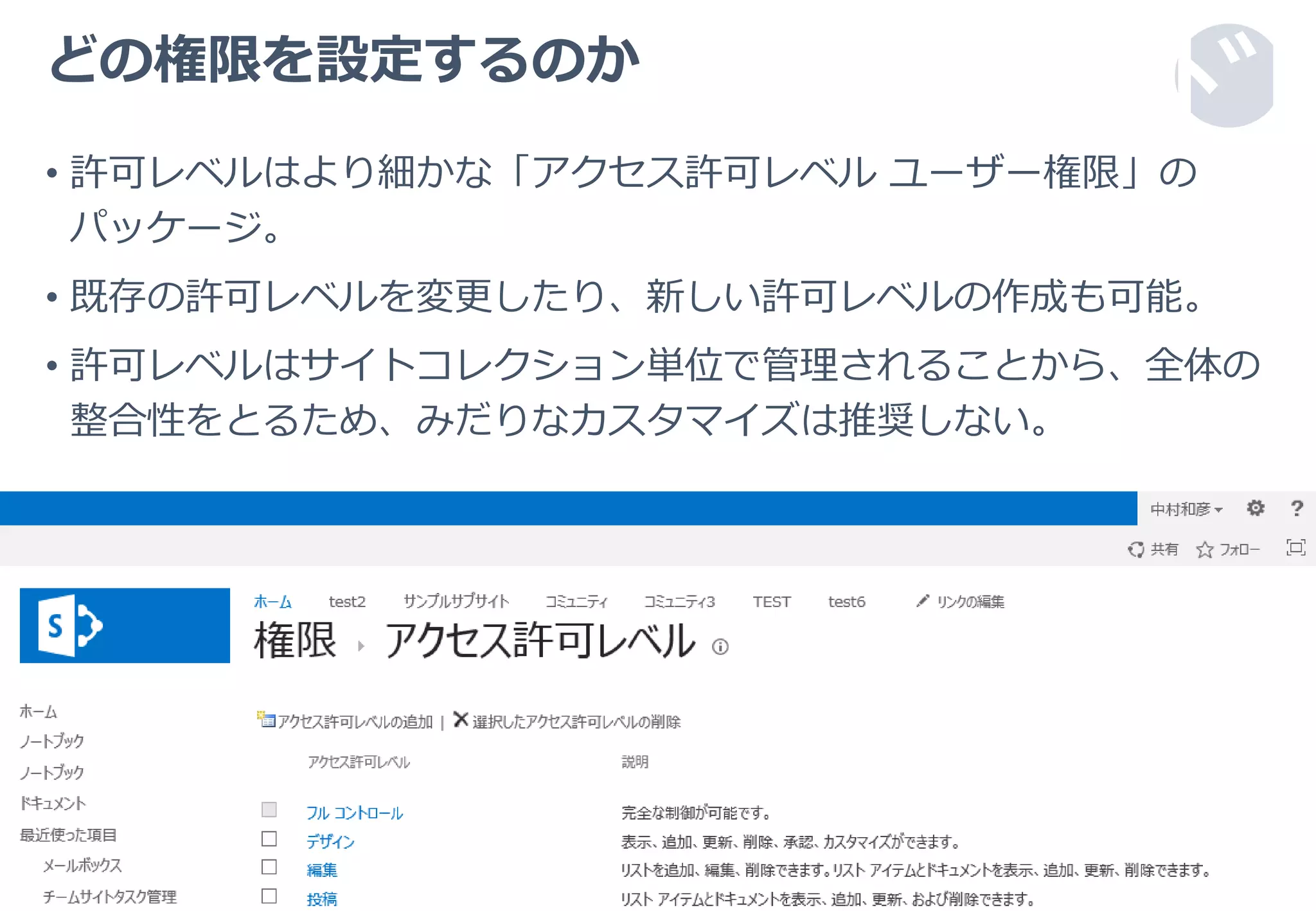1316x911 pixels.
Task: Open メールボックス in the sidebar
Action: pos(82,865)
